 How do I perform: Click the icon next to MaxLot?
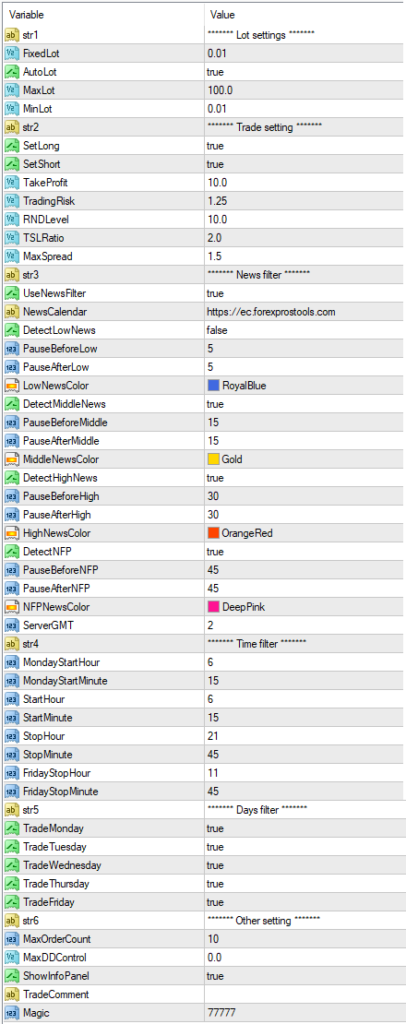click(x=11, y=91)
